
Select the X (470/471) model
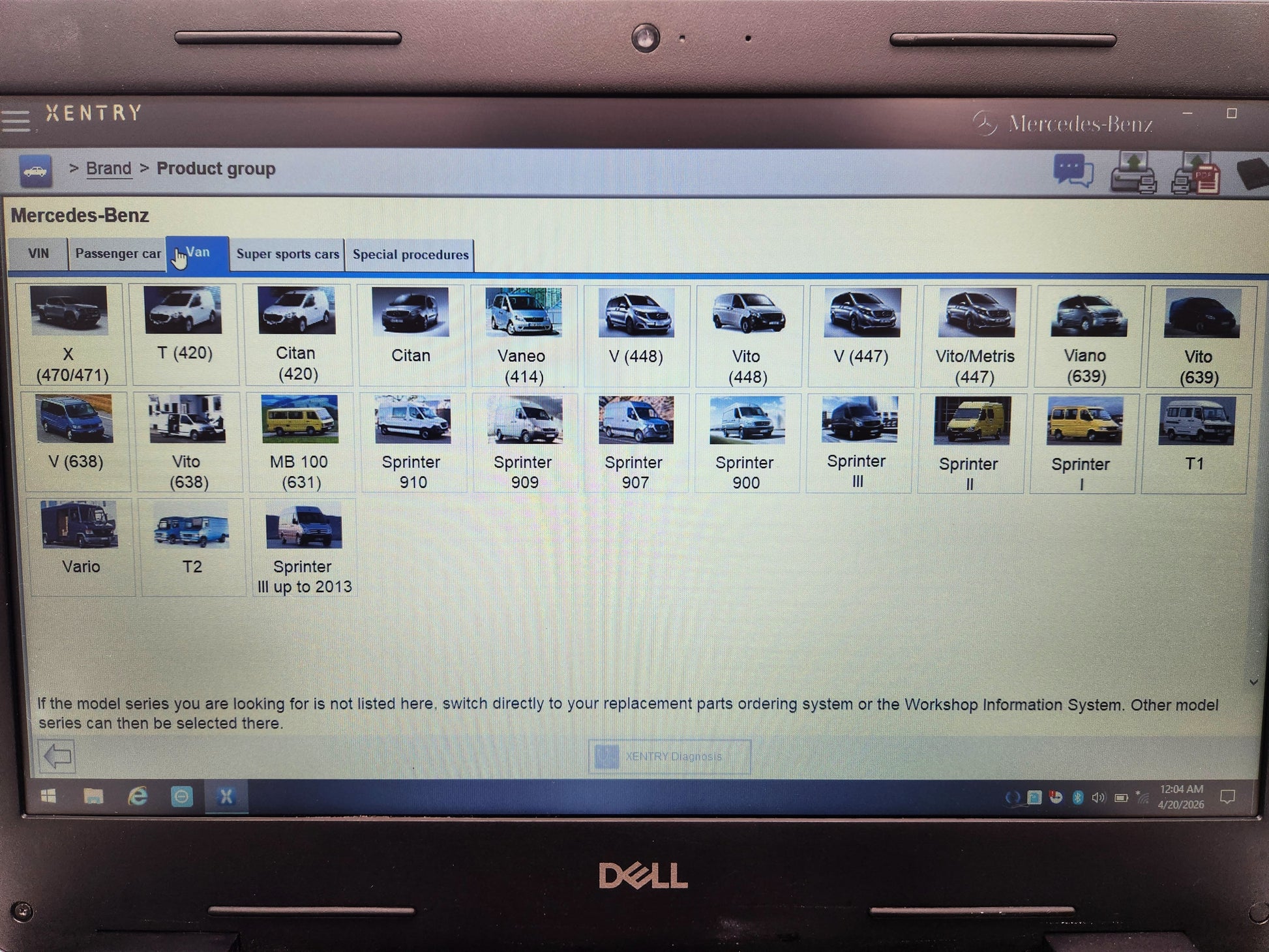tap(70, 335)
